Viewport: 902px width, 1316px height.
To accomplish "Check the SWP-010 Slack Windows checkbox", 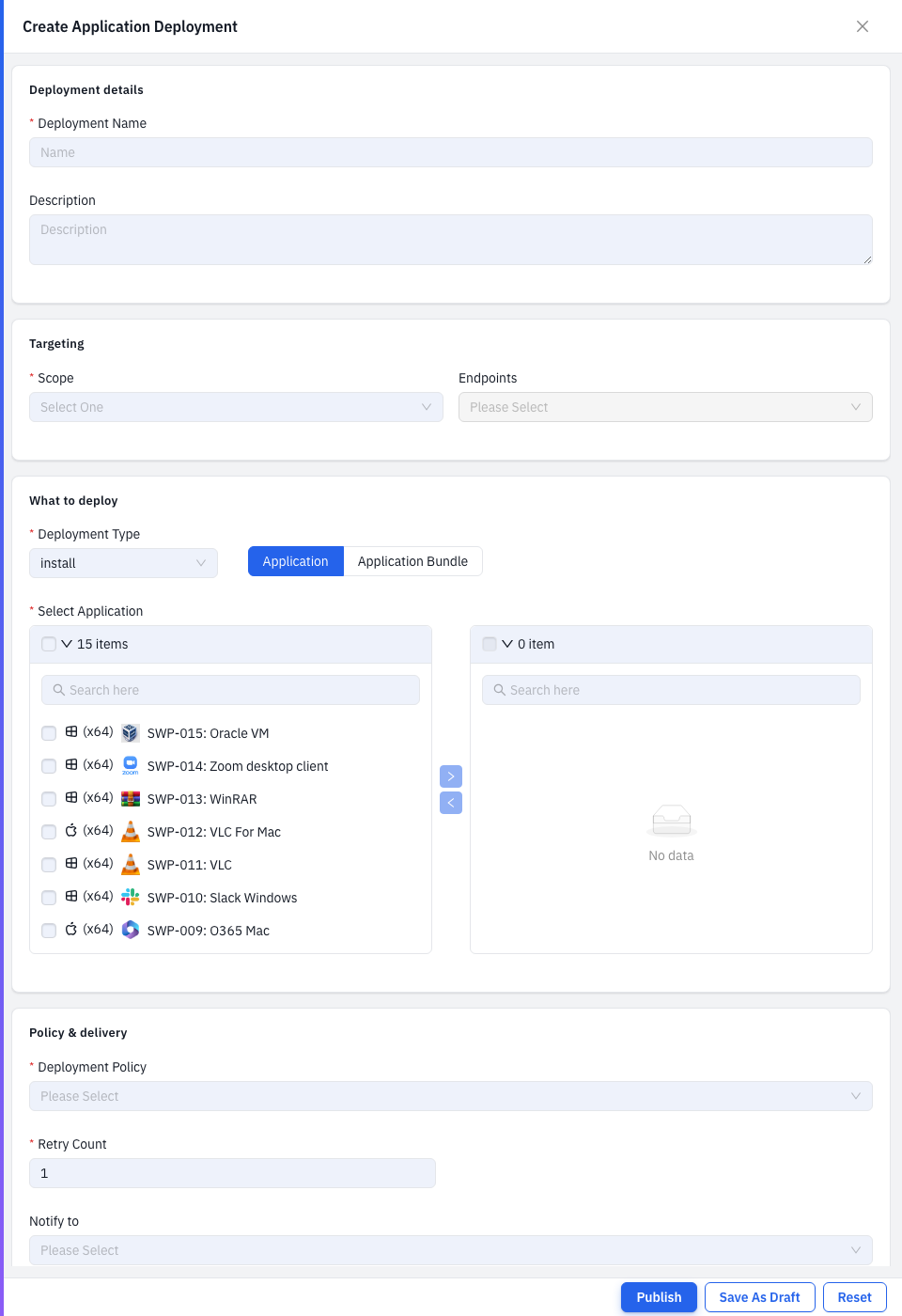I will 49,898.
